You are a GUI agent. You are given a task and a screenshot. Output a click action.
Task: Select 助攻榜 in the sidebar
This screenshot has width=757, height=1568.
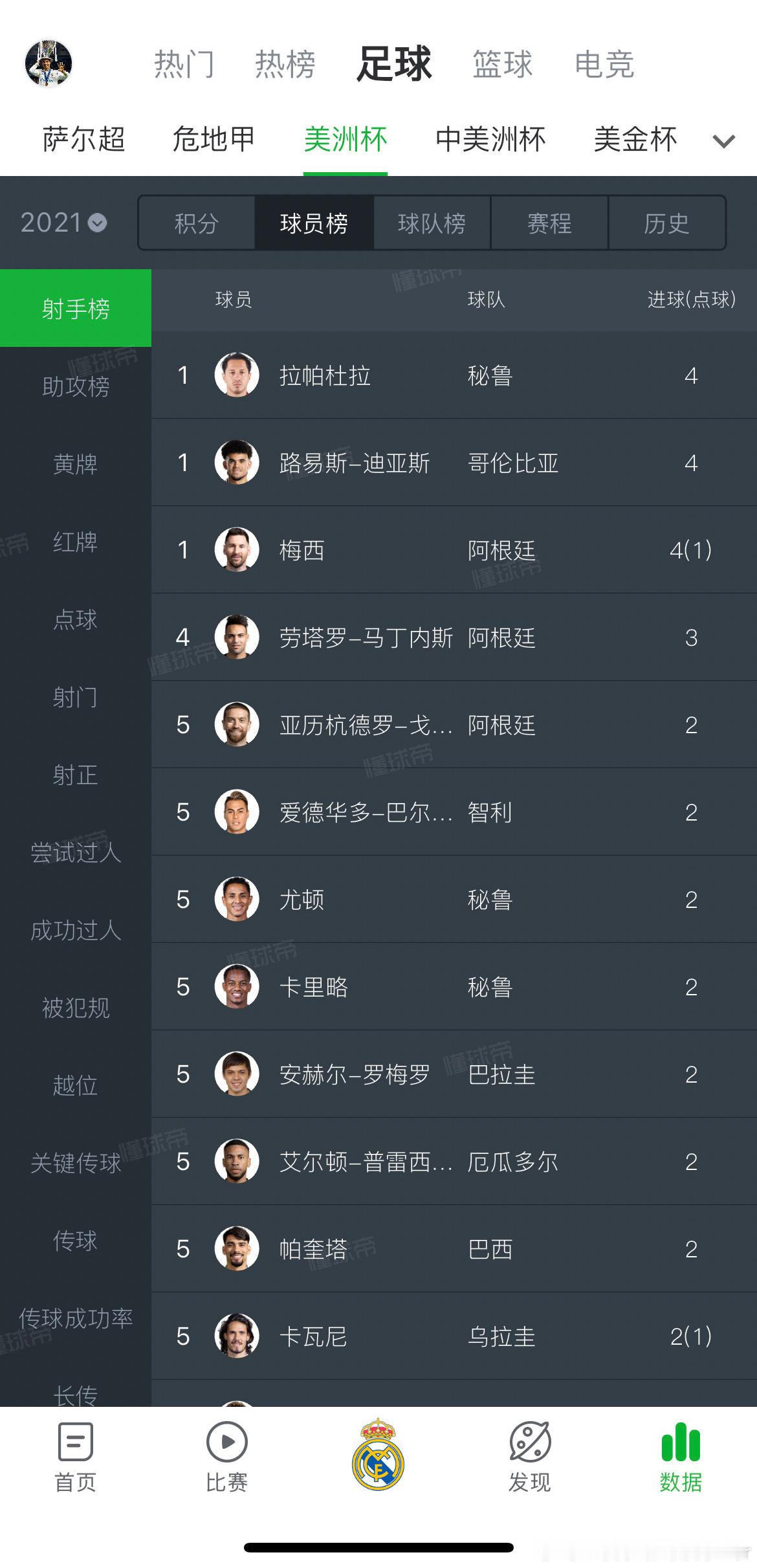(x=76, y=386)
